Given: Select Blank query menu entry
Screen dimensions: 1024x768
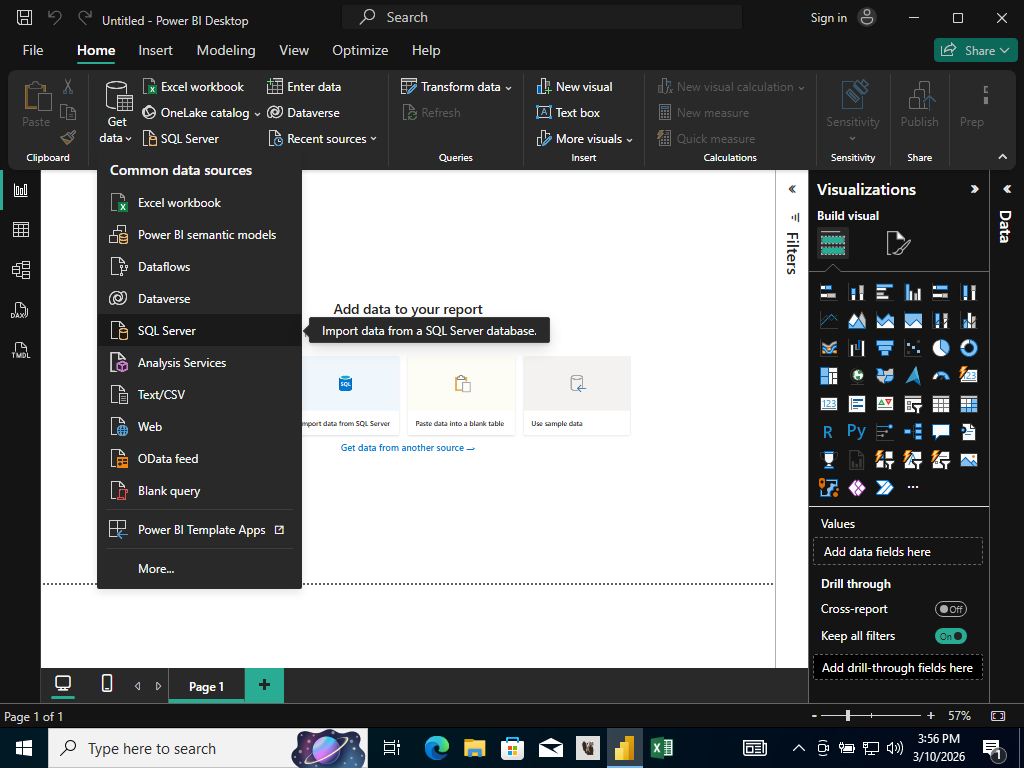Looking at the screenshot, I should point(199,491).
